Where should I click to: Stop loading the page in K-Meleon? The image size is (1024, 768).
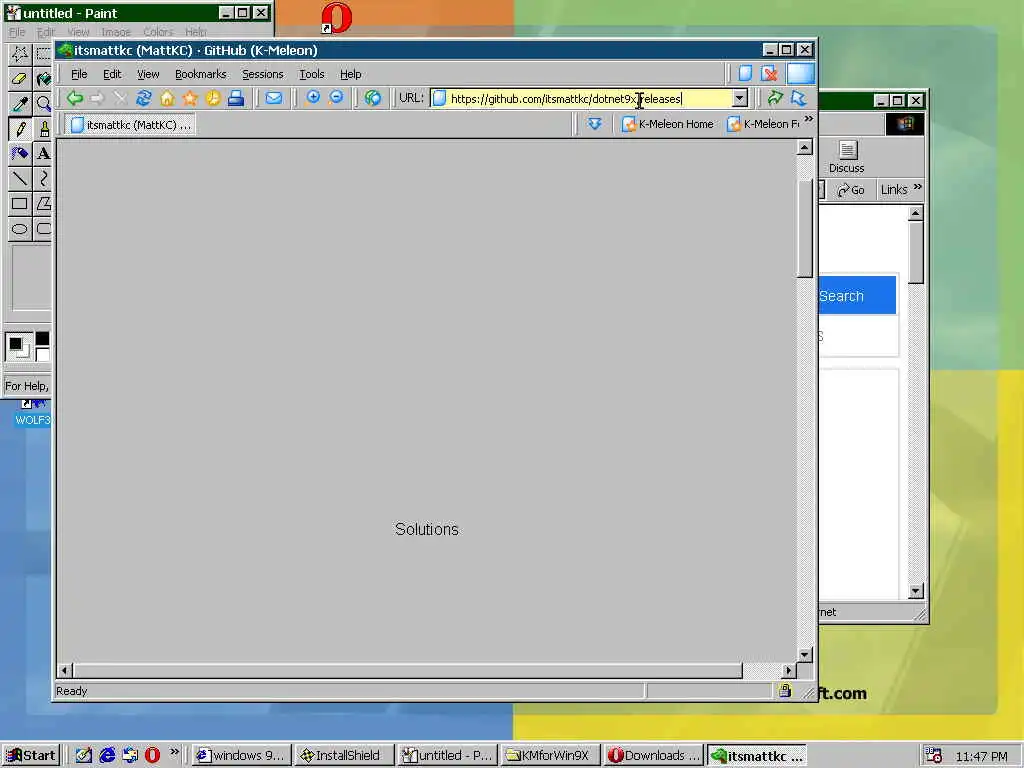click(x=120, y=99)
